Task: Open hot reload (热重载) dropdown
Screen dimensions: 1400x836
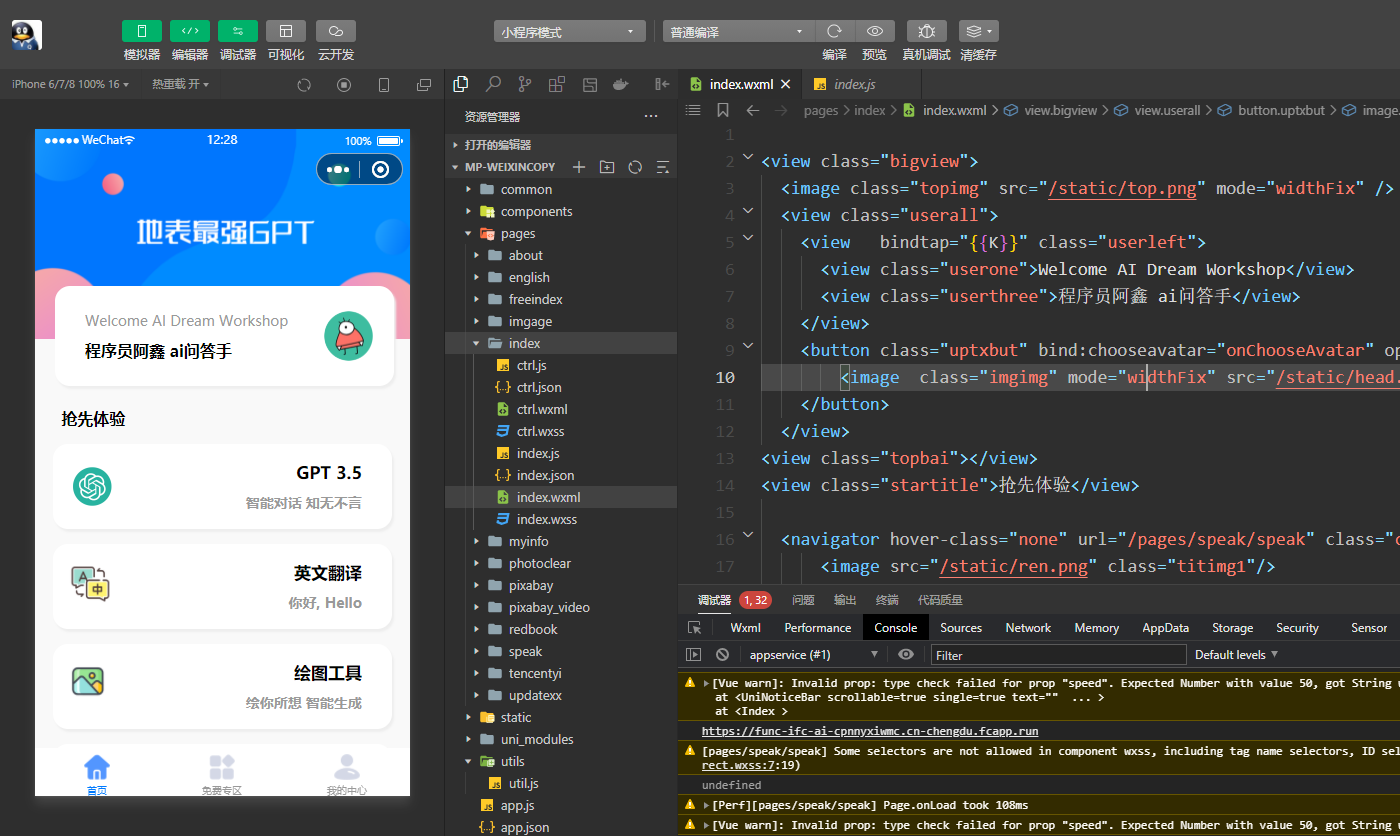Action: coord(181,84)
